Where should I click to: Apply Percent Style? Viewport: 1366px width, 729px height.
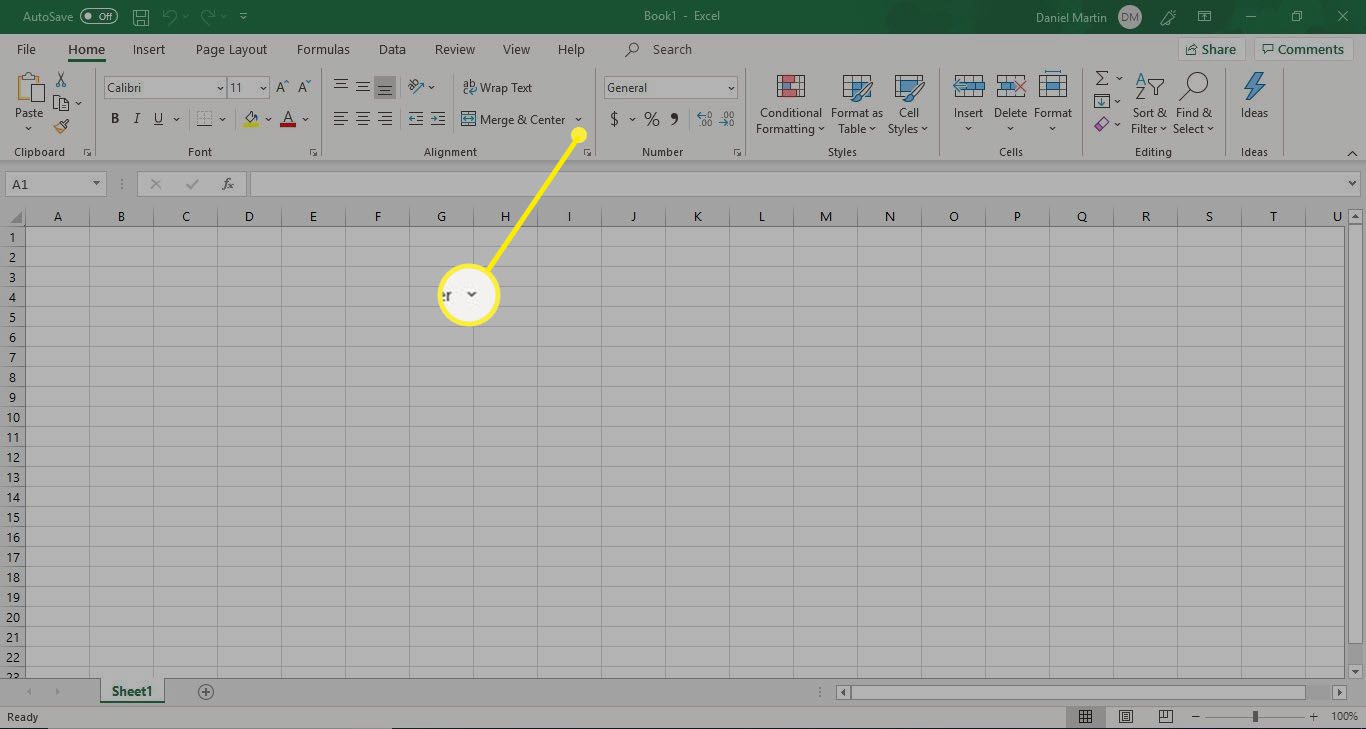(x=652, y=119)
